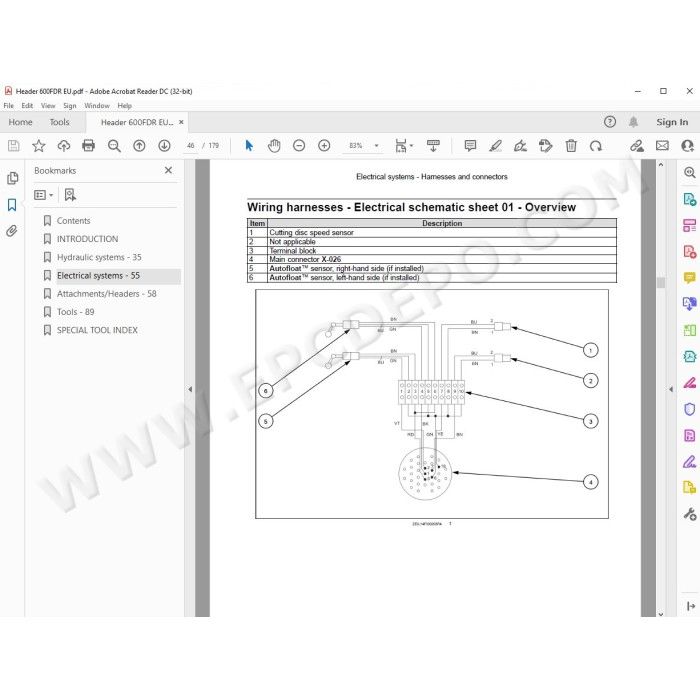The height and width of the screenshot is (700, 700).
Task: Activate the Hand pan tool
Action: point(274,146)
